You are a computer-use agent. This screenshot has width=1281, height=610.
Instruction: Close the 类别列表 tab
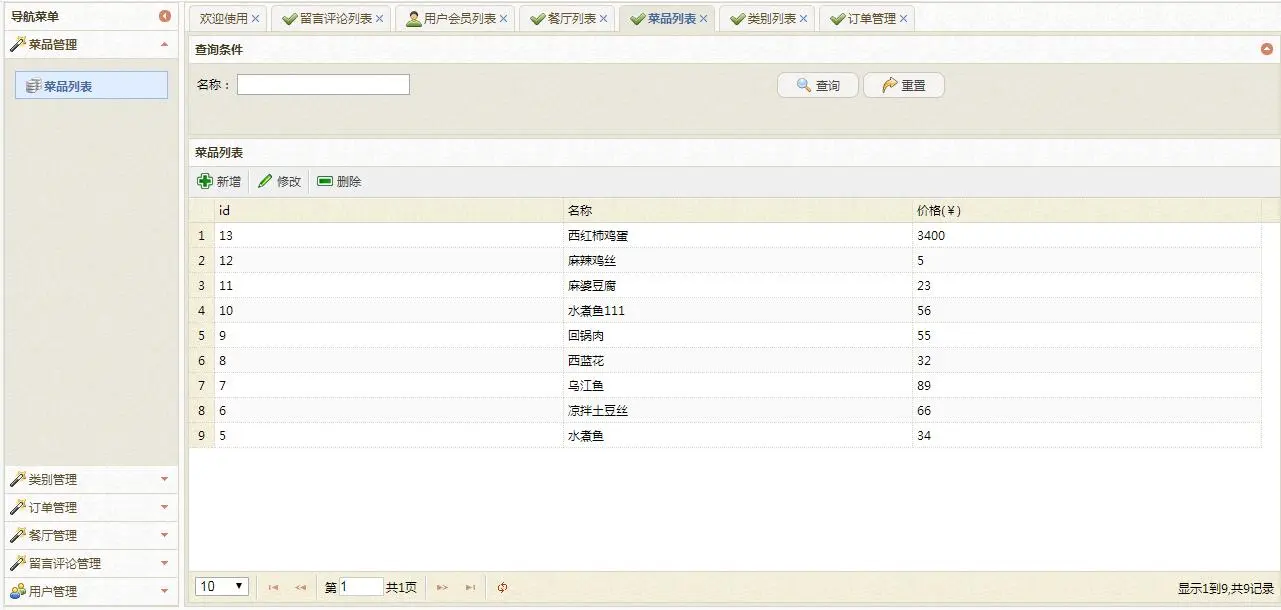pos(804,18)
